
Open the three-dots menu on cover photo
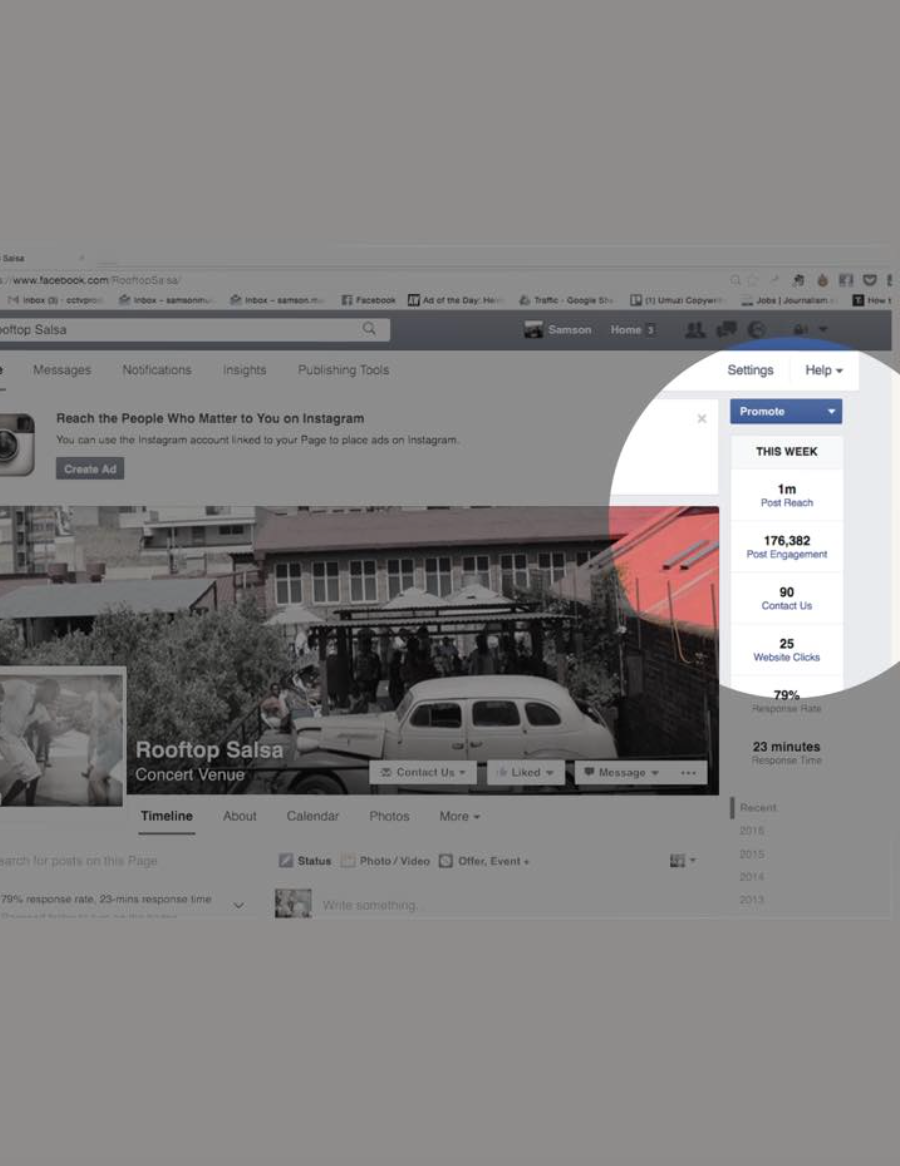689,772
